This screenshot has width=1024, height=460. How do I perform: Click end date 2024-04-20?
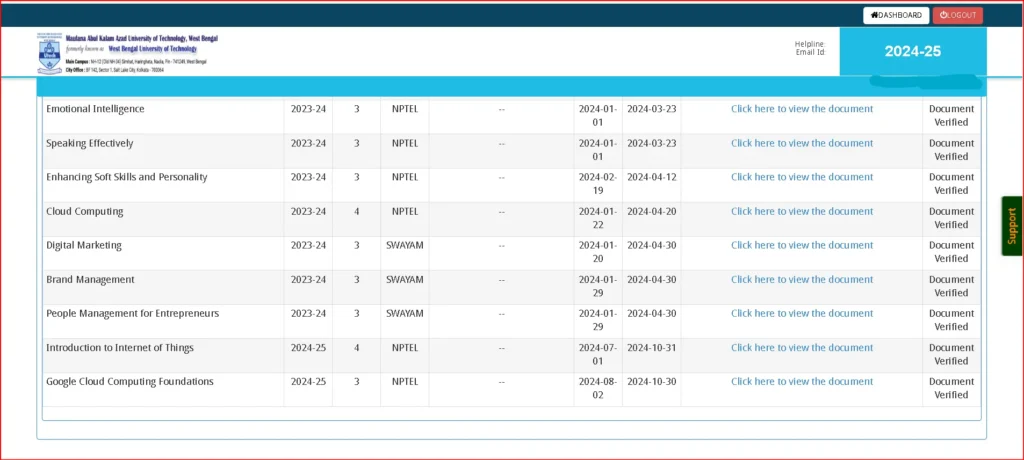[x=652, y=211]
